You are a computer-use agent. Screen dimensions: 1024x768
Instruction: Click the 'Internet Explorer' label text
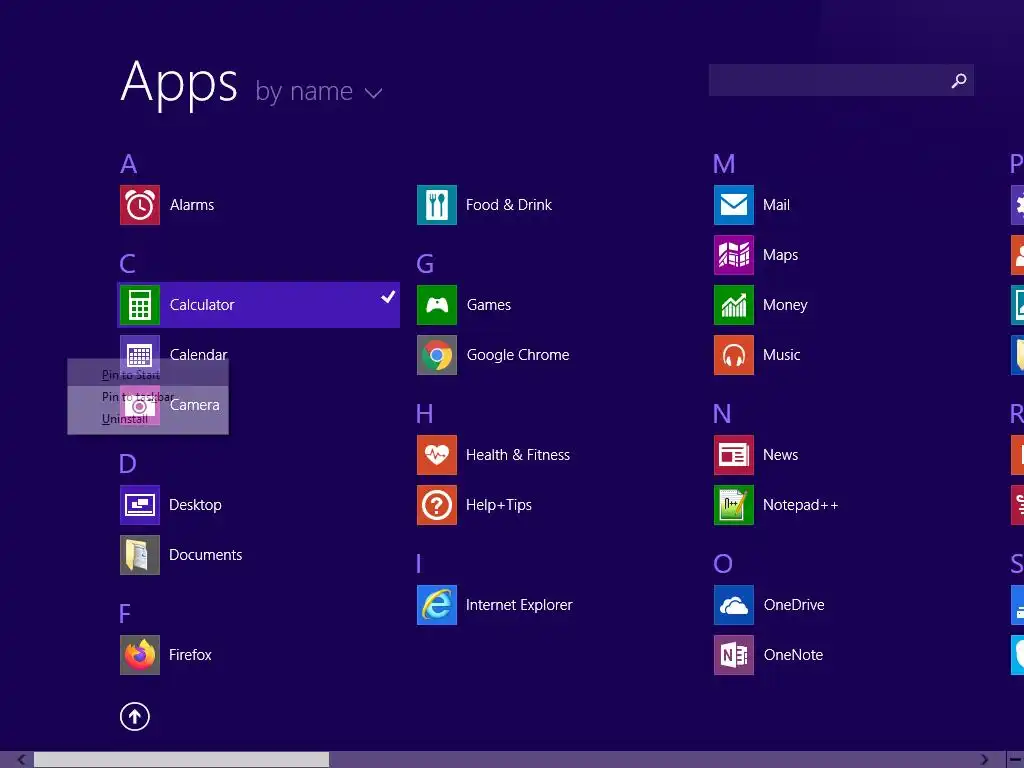point(519,605)
